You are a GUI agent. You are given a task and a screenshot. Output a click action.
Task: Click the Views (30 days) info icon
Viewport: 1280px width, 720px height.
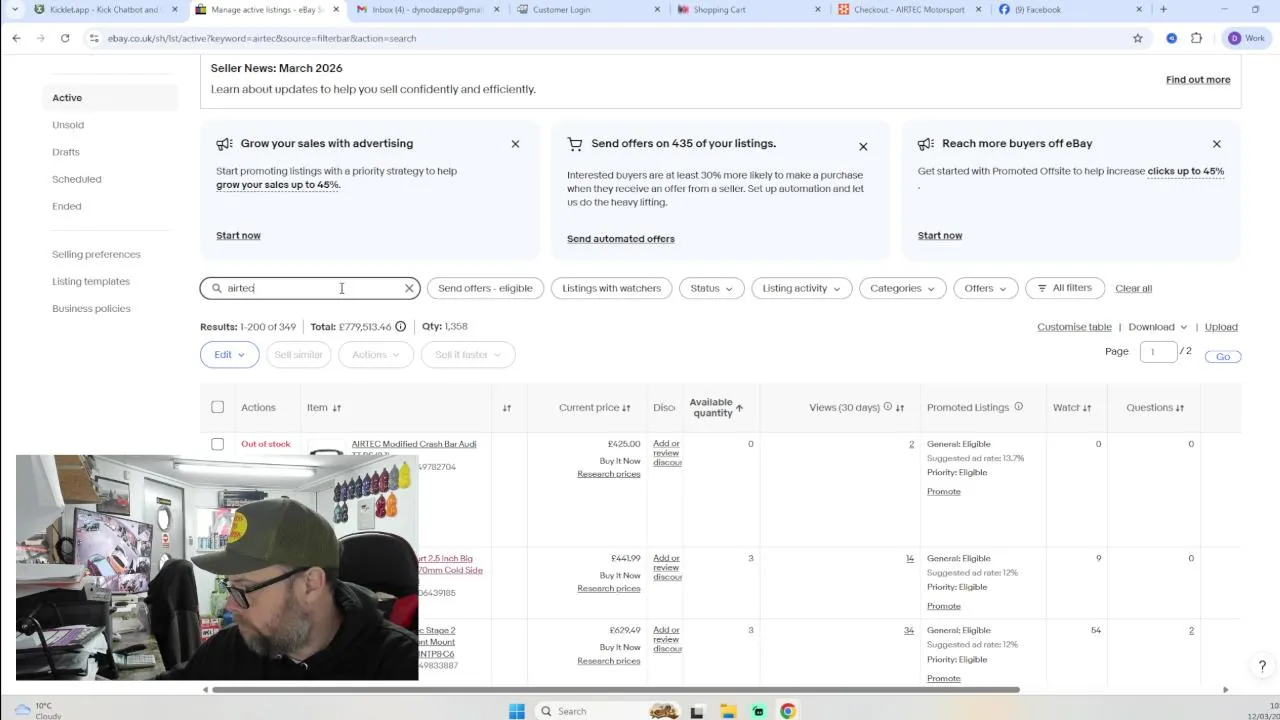pyautogui.click(x=887, y=407)
